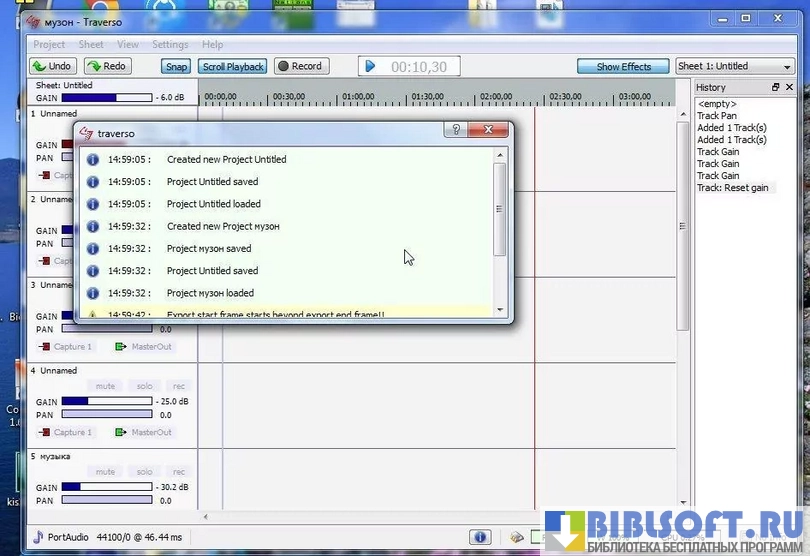This screenshot has width=810, height=556.
Task: Open the Sheet 1: Untitled dropdown
Action: click(x=734, y=67)
